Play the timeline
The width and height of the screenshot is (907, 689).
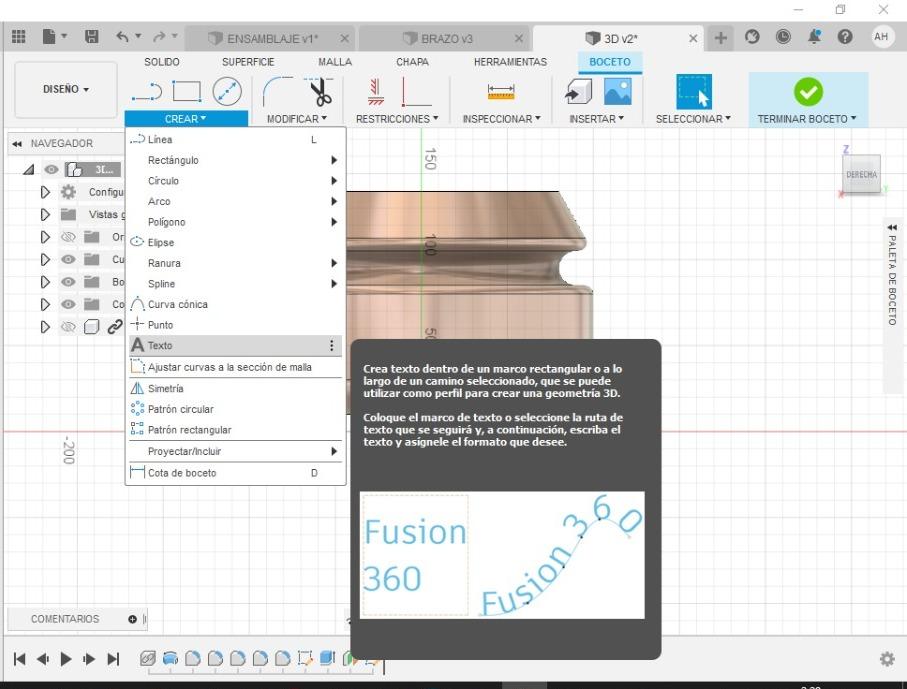pos(66,659)
